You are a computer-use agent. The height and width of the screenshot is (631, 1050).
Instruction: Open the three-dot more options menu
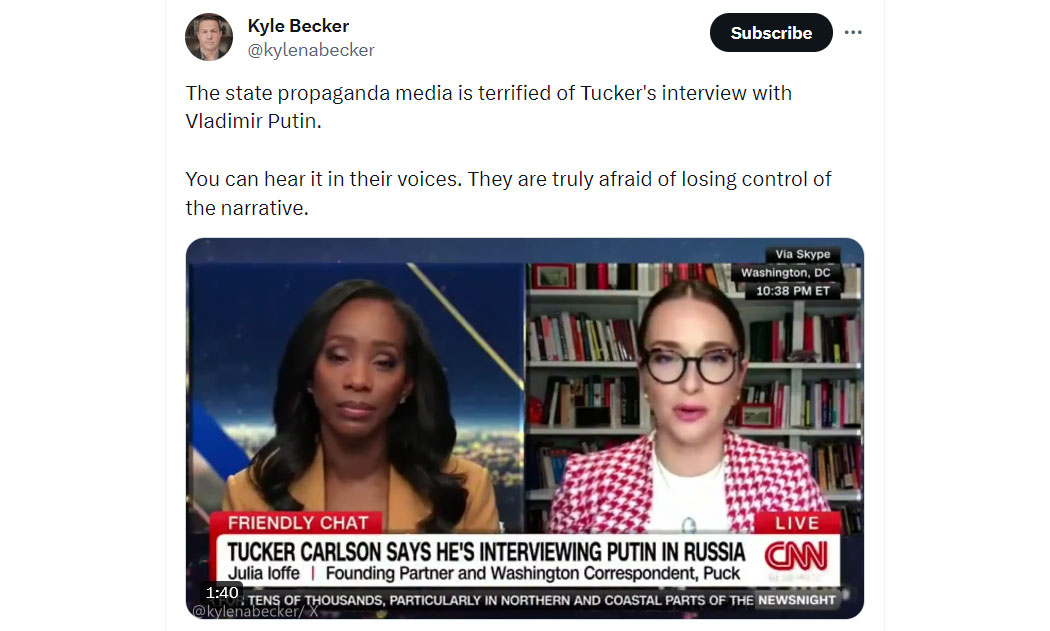pos(852,32)
